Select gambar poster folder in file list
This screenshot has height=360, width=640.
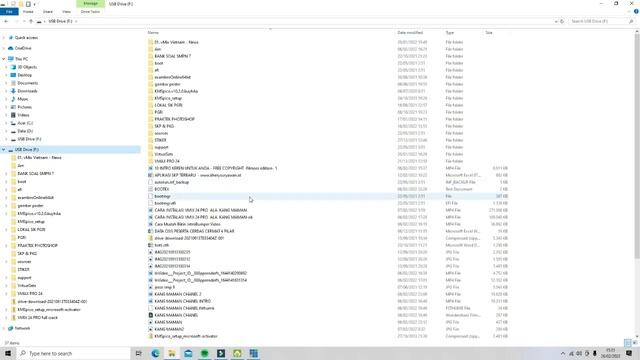(167, 84)
